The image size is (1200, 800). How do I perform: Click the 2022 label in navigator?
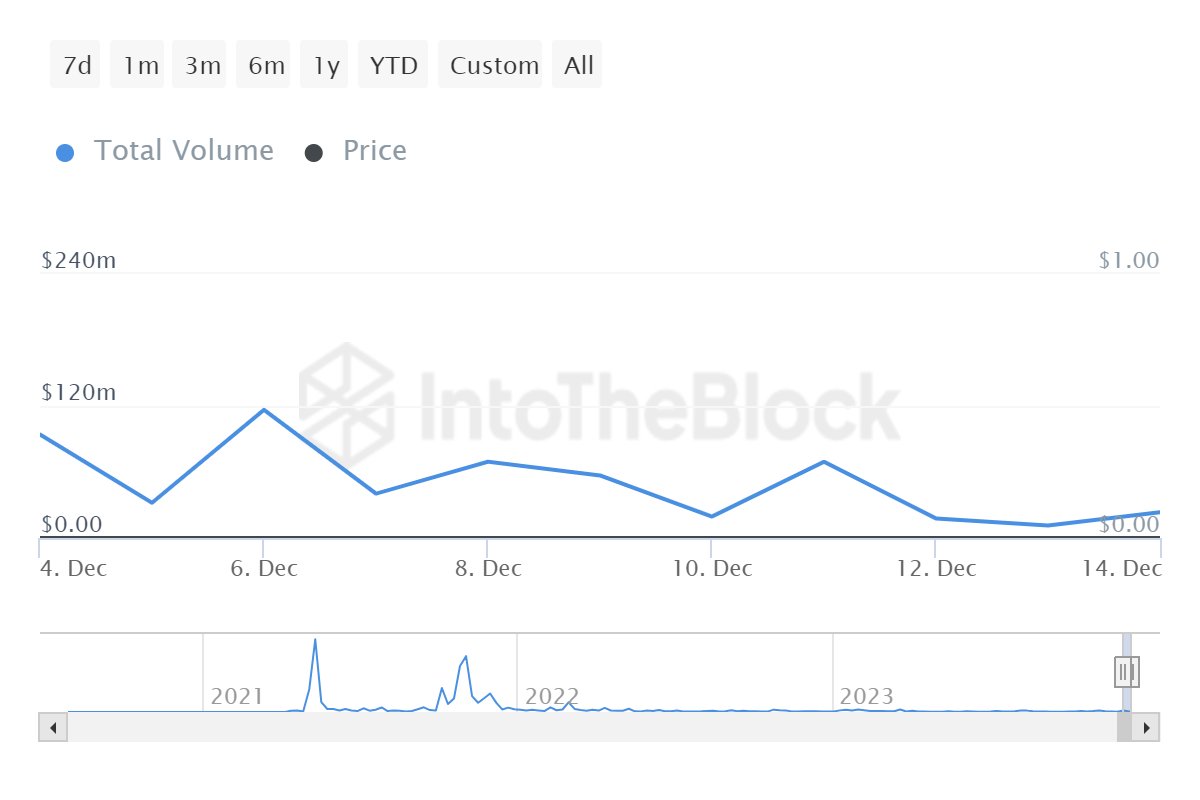pyautogui.click(x=552, y=696)
